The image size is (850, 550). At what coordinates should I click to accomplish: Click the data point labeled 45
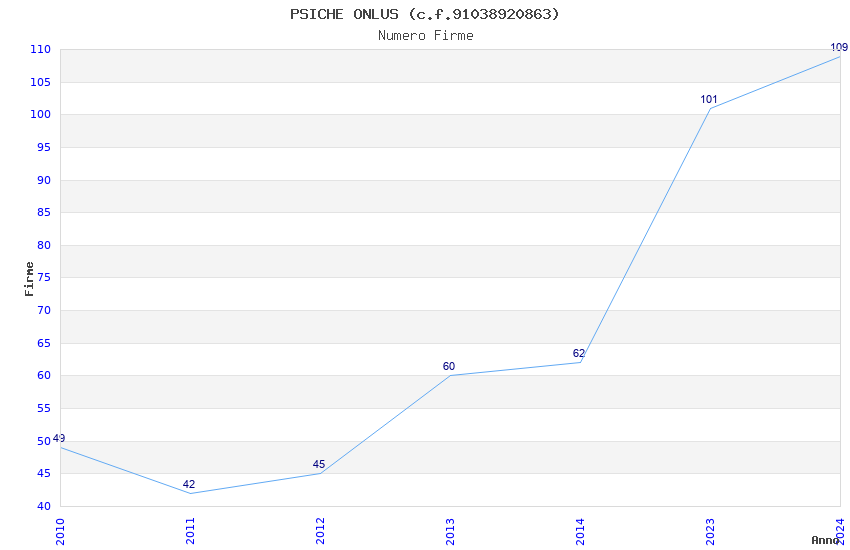320,473
